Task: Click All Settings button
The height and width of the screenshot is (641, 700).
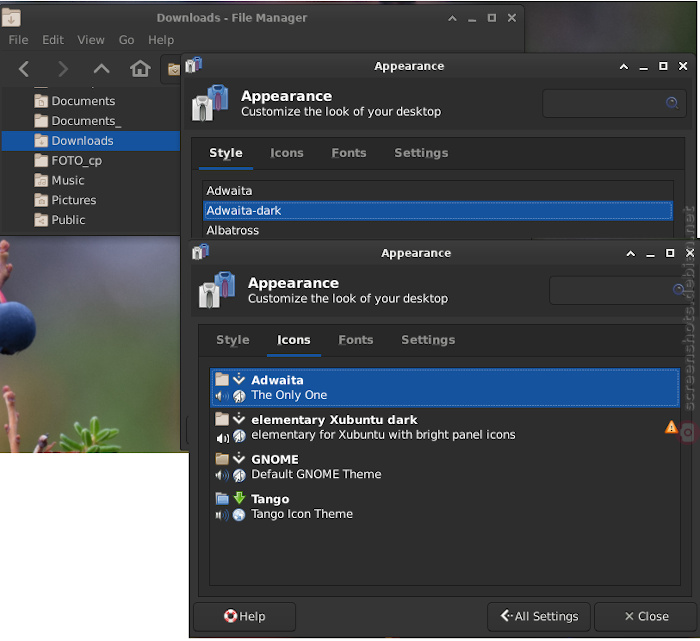Action: point(539,617)
